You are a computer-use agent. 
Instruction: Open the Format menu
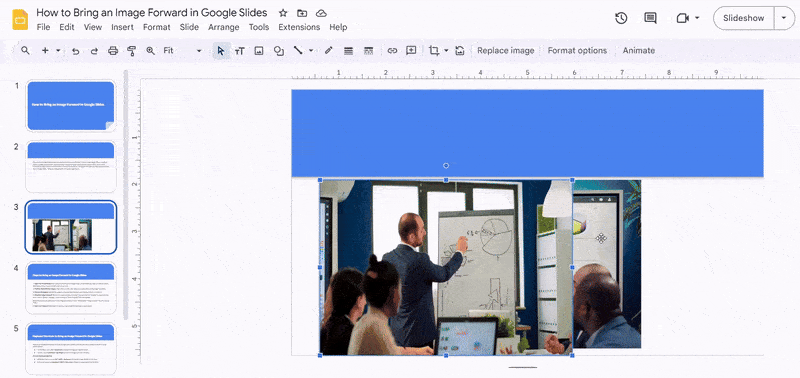tap(157, 27)
